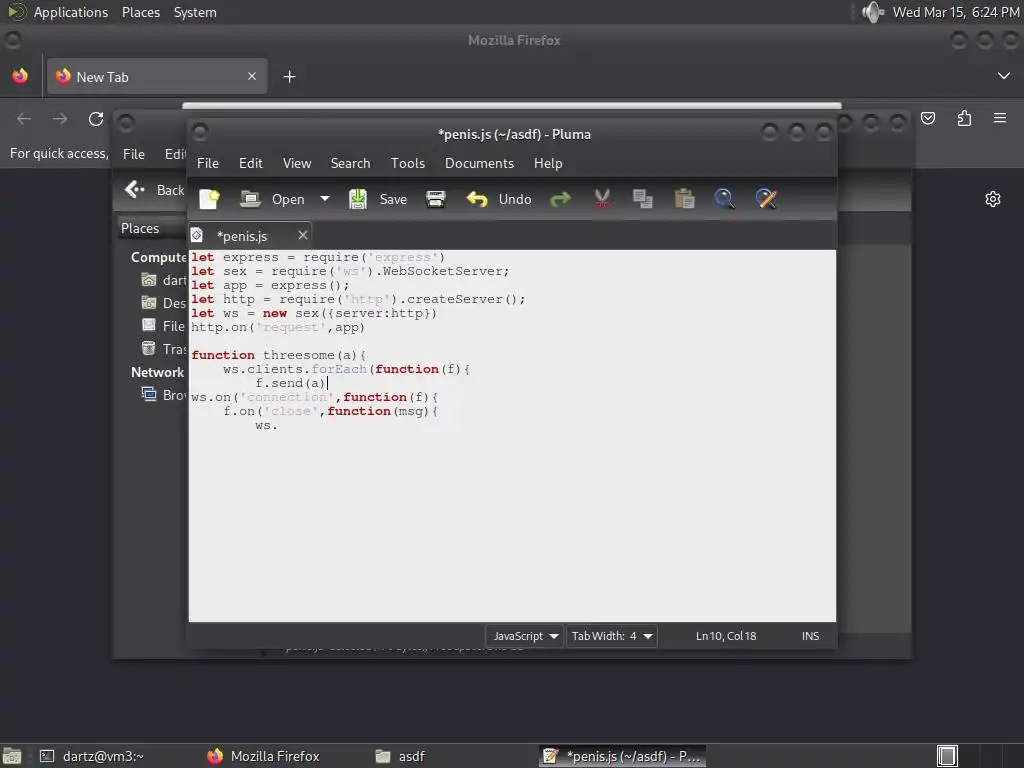The image size is (1024, 768).
Task: Redo using the green arrow icon
Action: 560,199
